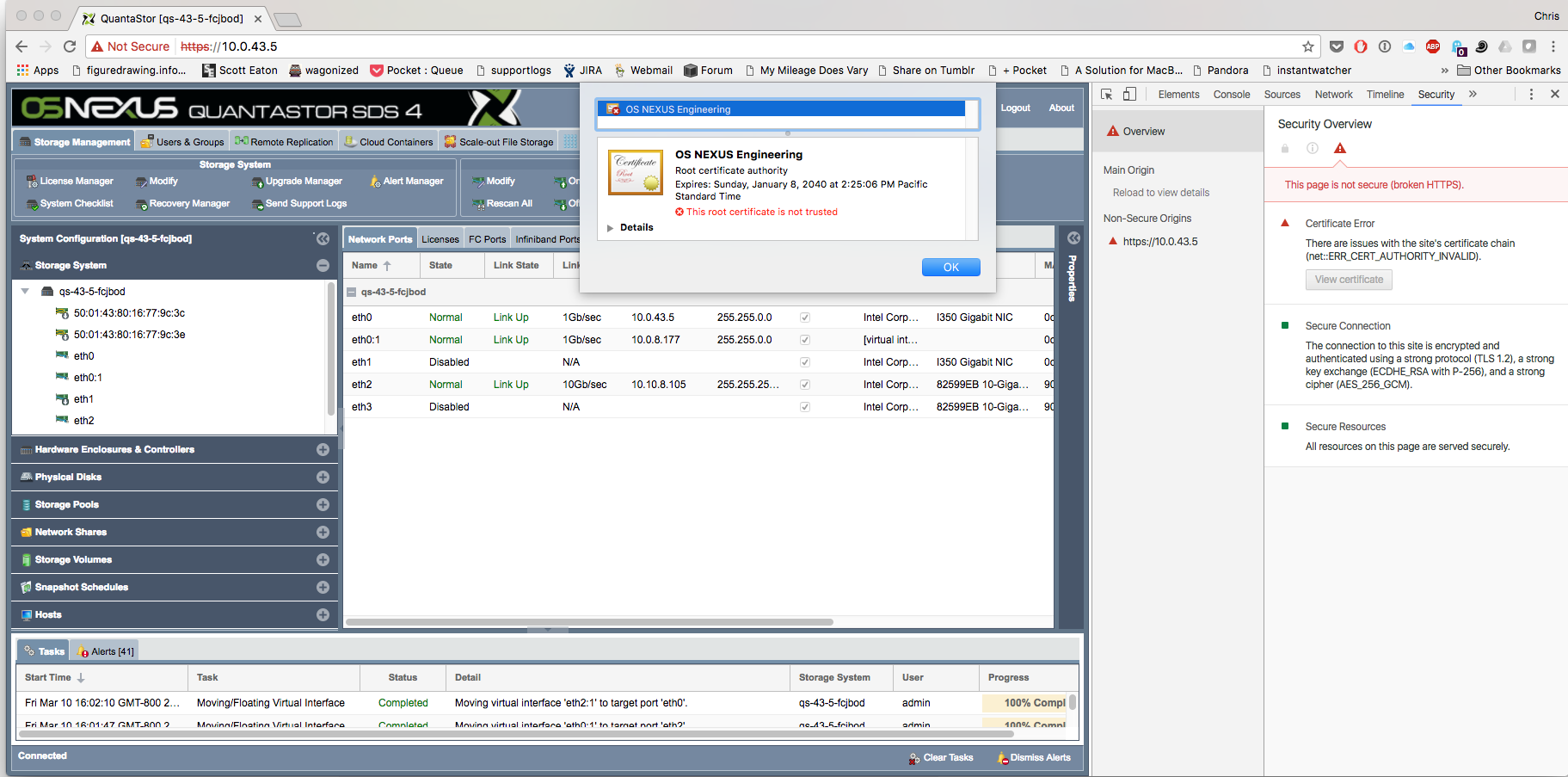Expand Snapshot Schedules section
This screenshot has width=1568, height=777.
pos(323,588)
